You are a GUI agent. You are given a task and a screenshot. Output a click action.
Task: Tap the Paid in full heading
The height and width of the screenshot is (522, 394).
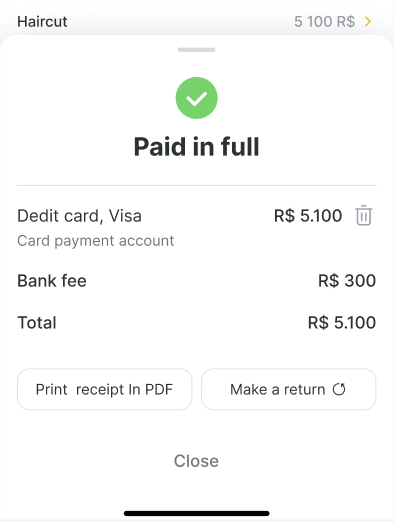pyautogui.click(x=197, y=147)
